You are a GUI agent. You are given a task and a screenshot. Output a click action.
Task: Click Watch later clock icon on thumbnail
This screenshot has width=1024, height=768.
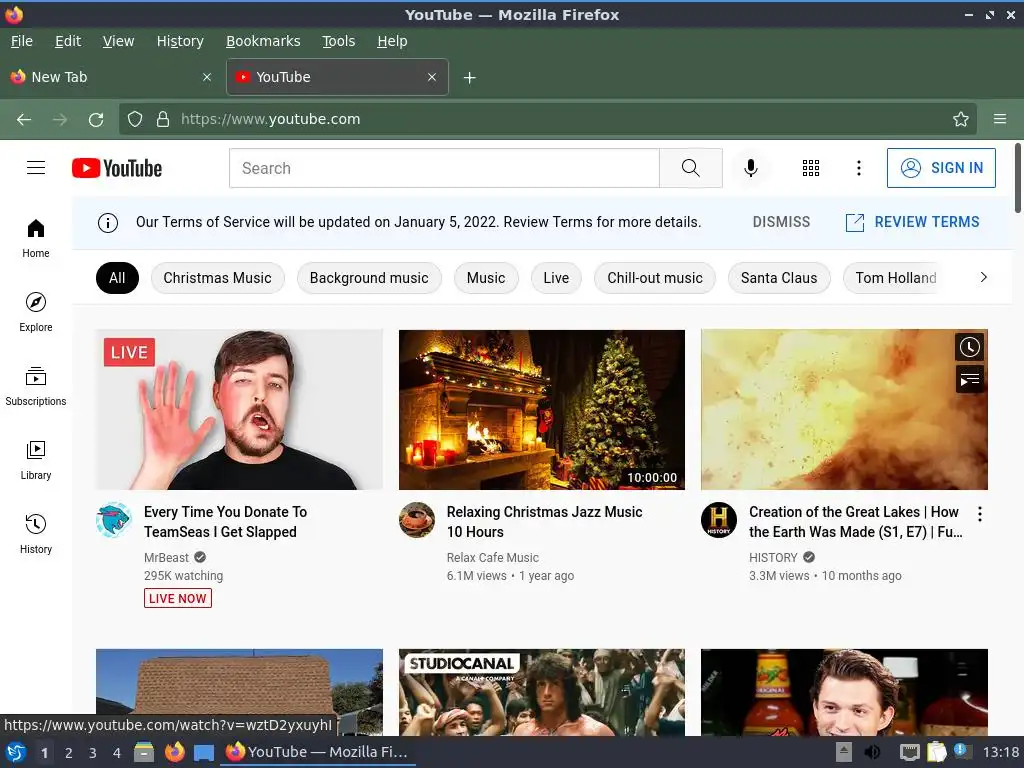tap(970, 347)
